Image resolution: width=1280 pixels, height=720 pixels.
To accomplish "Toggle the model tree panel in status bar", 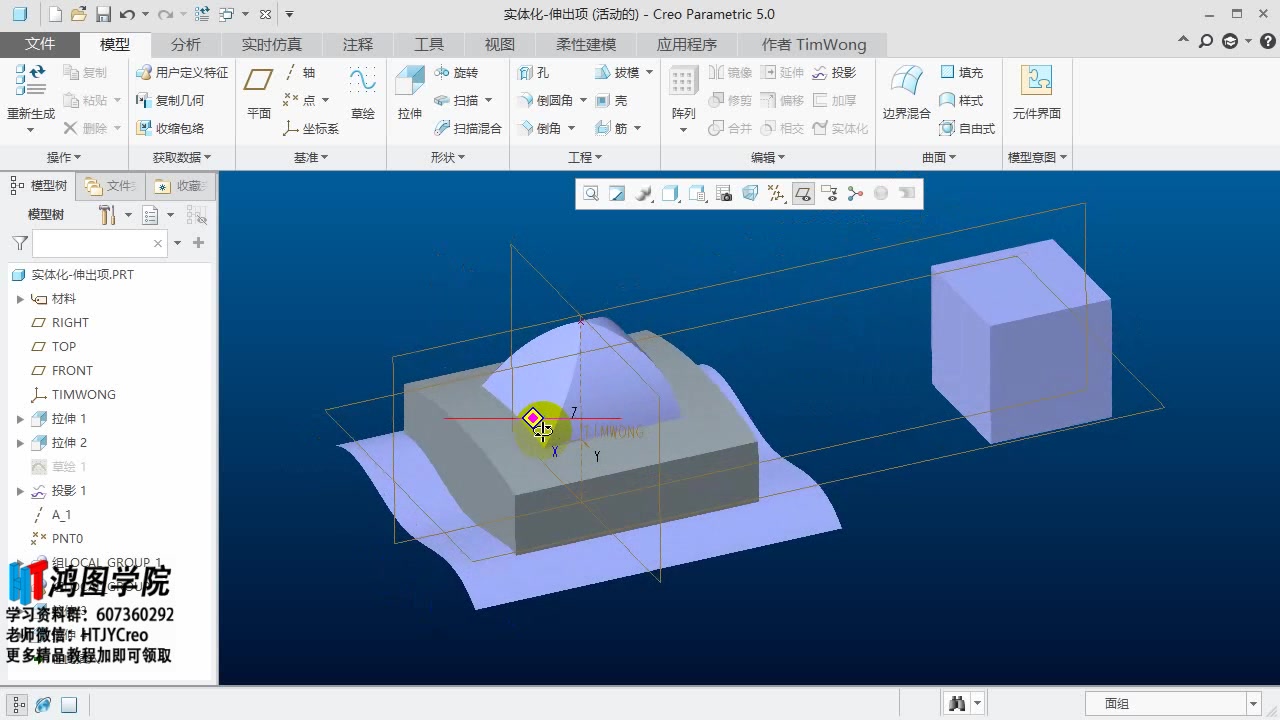I will click(18, 704).
